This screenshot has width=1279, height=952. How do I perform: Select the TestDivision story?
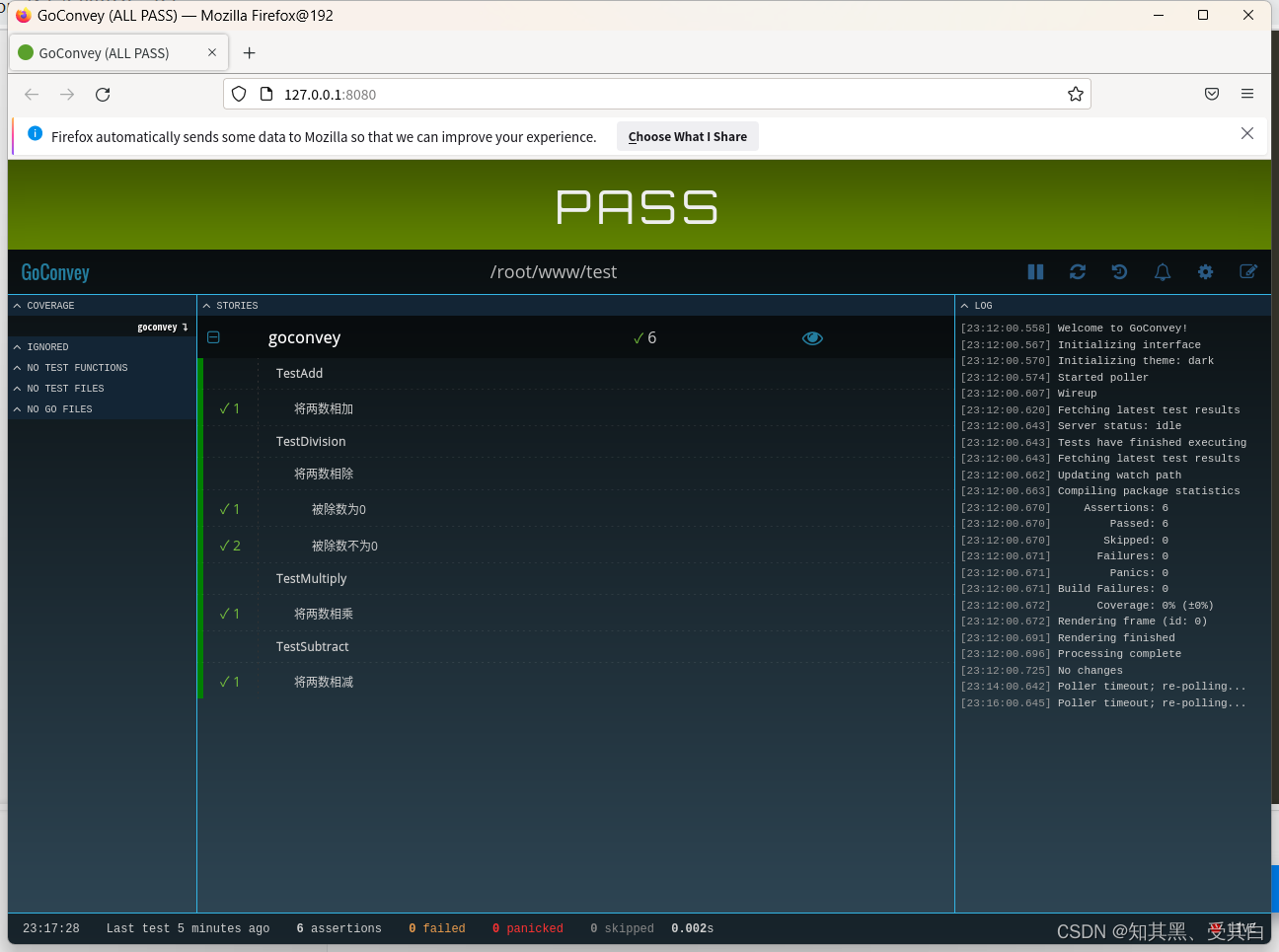tap(311, 441)
